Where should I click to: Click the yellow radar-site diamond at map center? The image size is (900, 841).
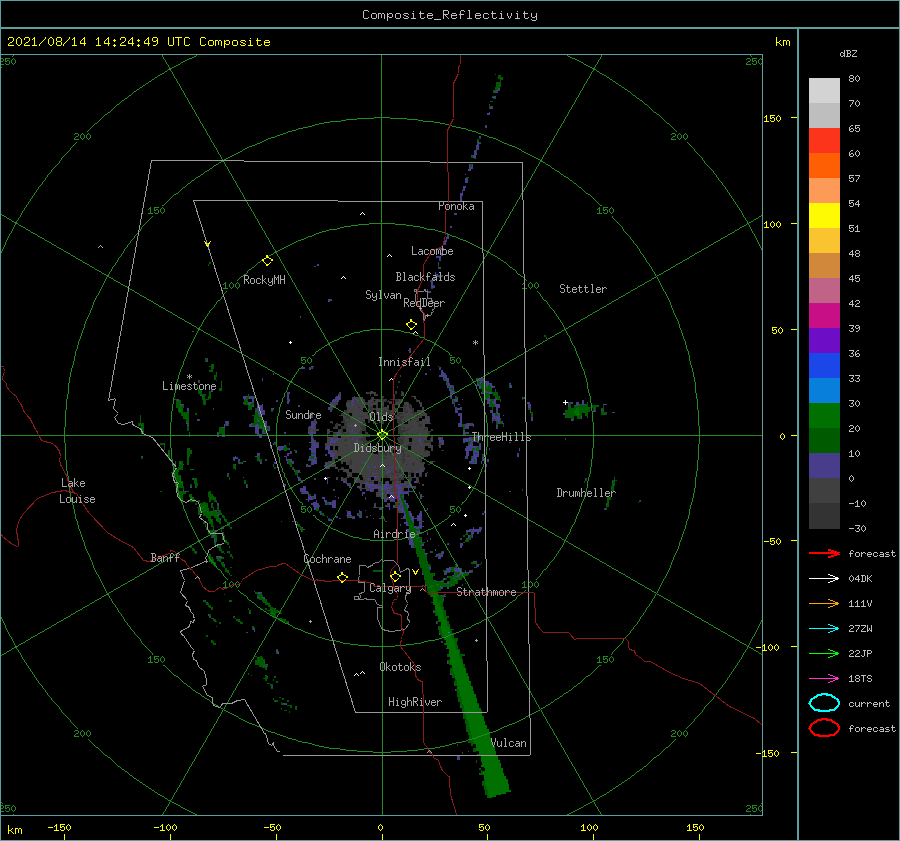click(382, 435)
